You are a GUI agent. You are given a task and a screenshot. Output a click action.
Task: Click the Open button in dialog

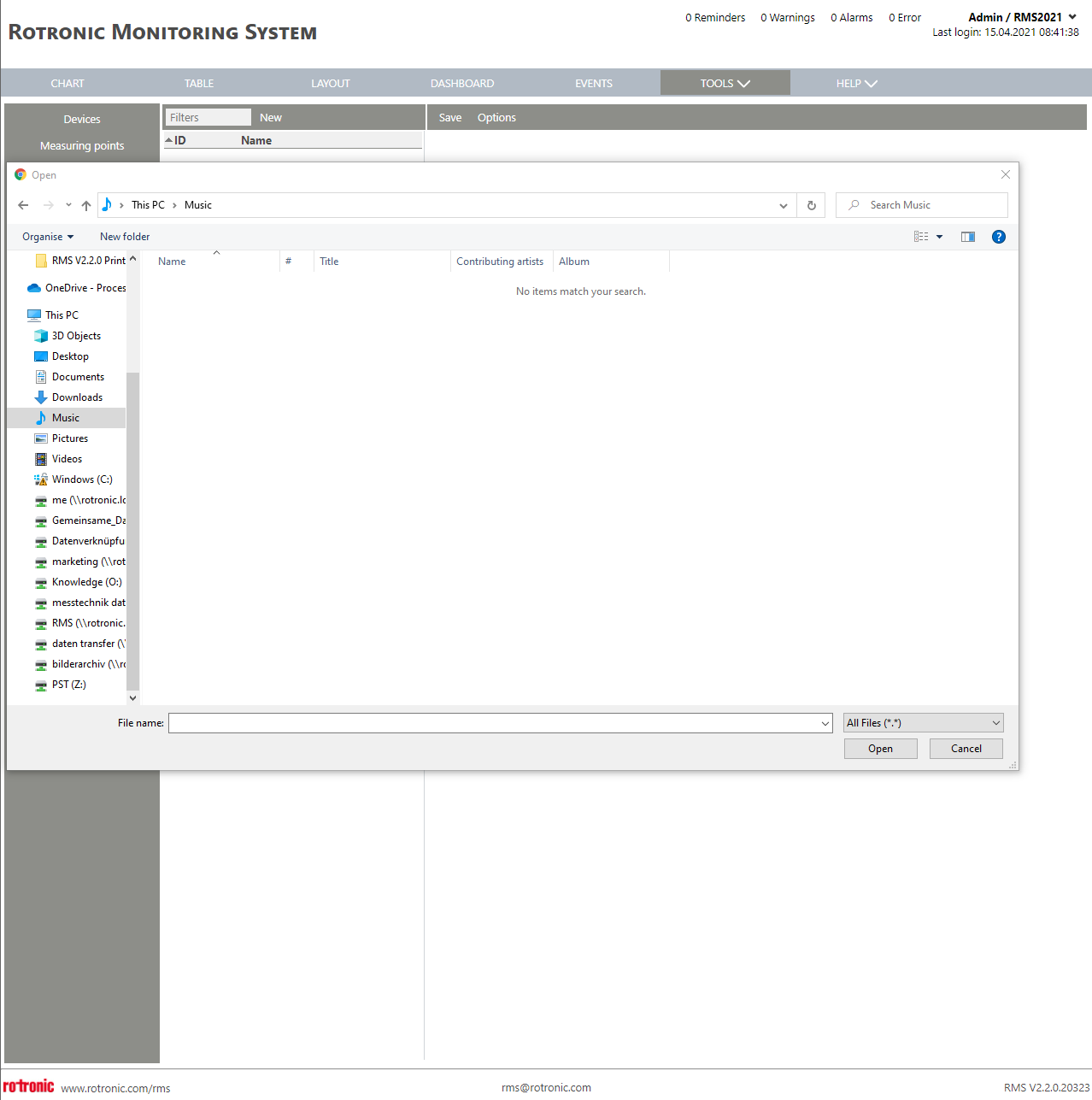pos(880,749)
